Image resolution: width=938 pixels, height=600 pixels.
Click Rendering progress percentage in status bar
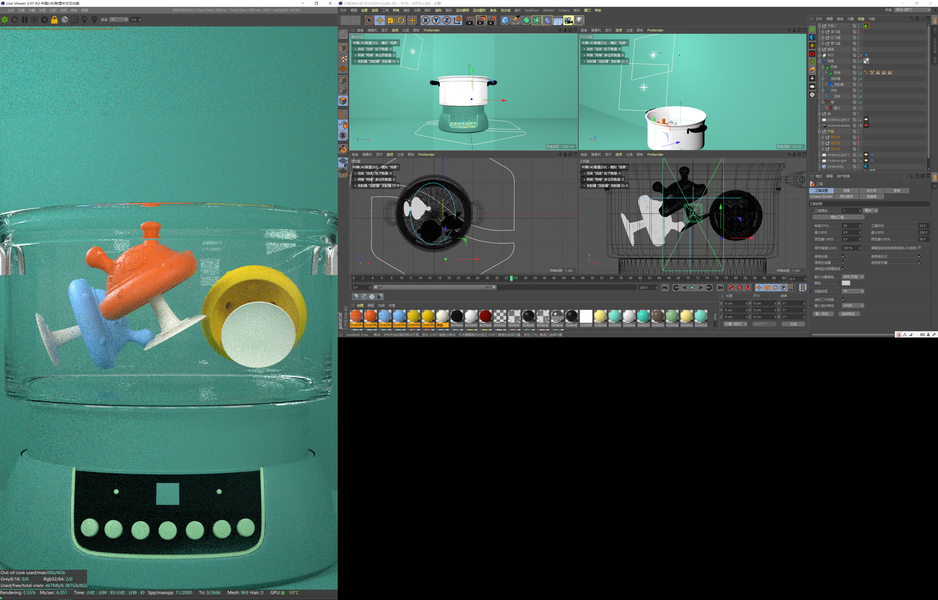point(29,593)
